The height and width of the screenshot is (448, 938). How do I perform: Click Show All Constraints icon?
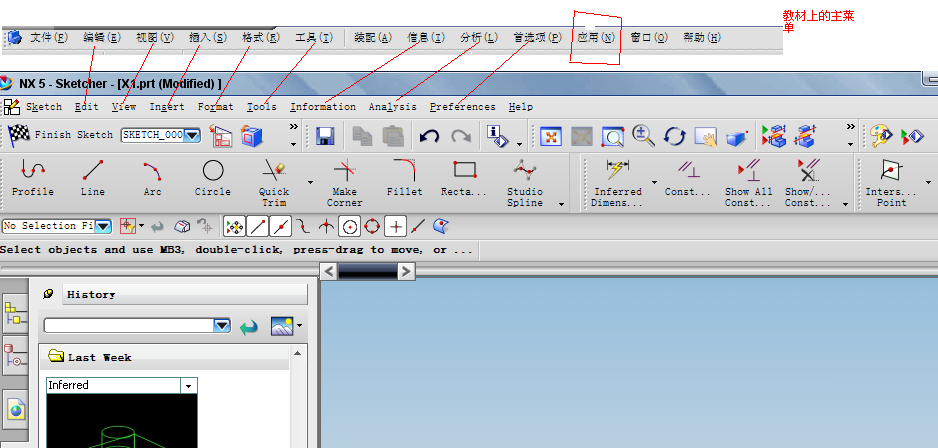(748, 182)
